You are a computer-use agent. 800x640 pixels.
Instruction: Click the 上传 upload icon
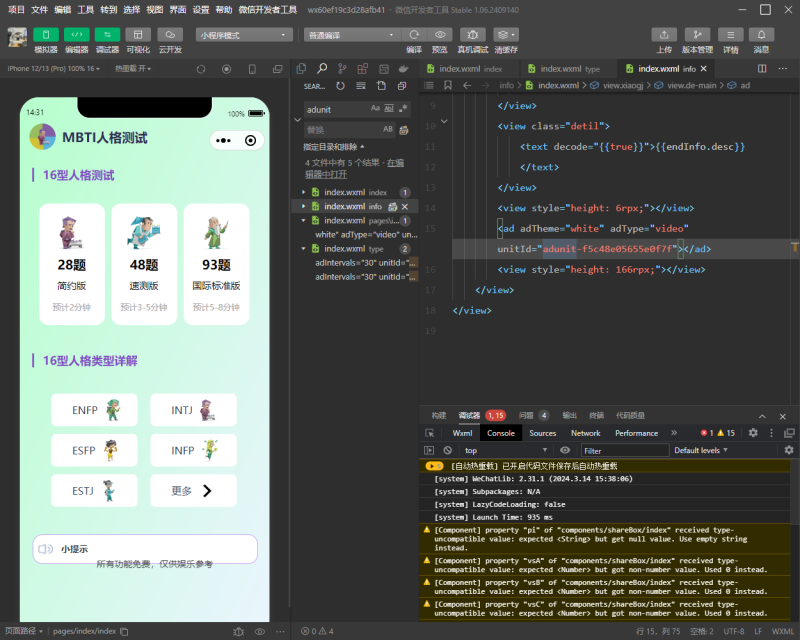(663, 35)
